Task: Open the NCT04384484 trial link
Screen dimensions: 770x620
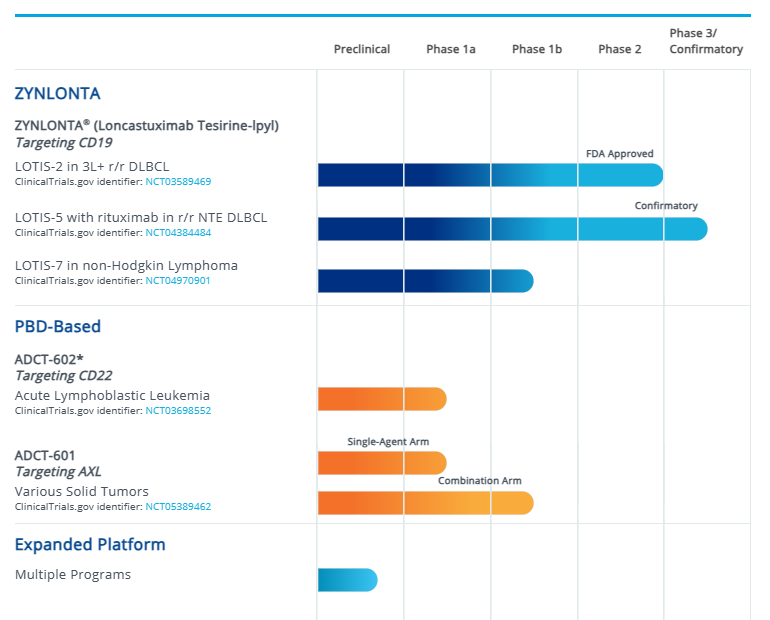Action: click(x=178, y=233)
